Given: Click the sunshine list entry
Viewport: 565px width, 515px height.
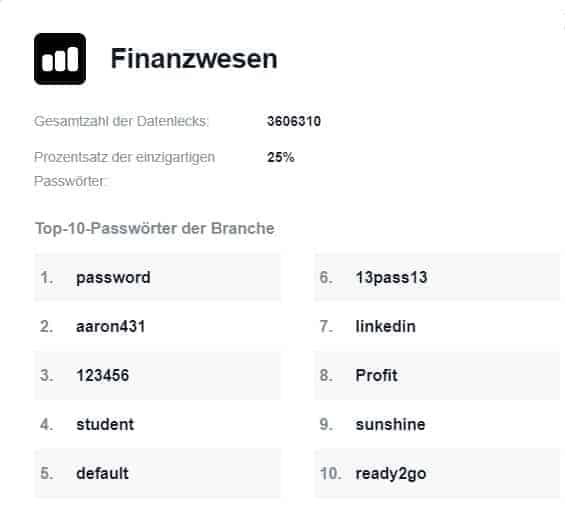Looking at the screenshot, I should pos(437,425).
